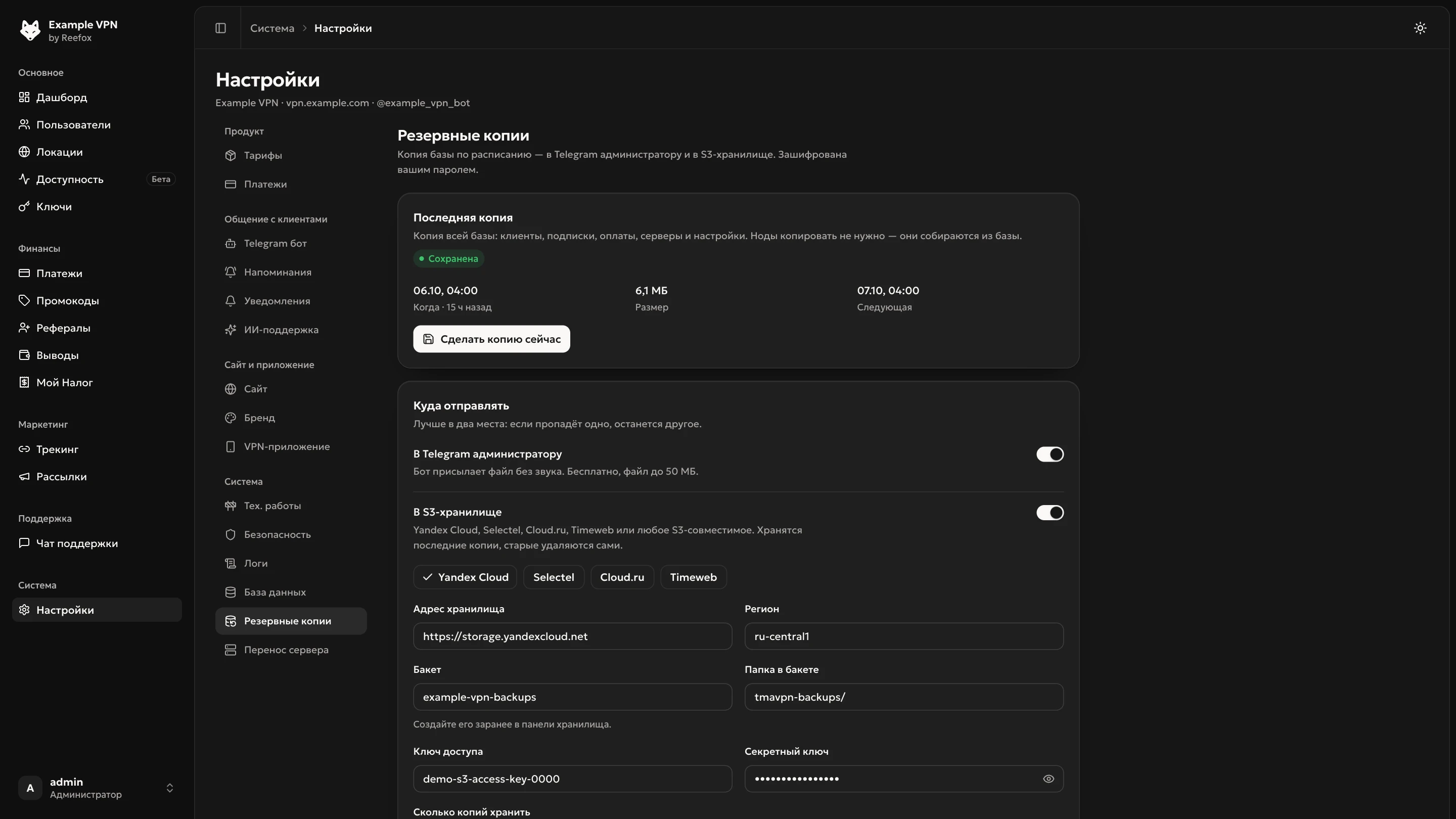The image size is (1456, 819).
Task: Open the Доступность beta section
Action: coord(97,179)
